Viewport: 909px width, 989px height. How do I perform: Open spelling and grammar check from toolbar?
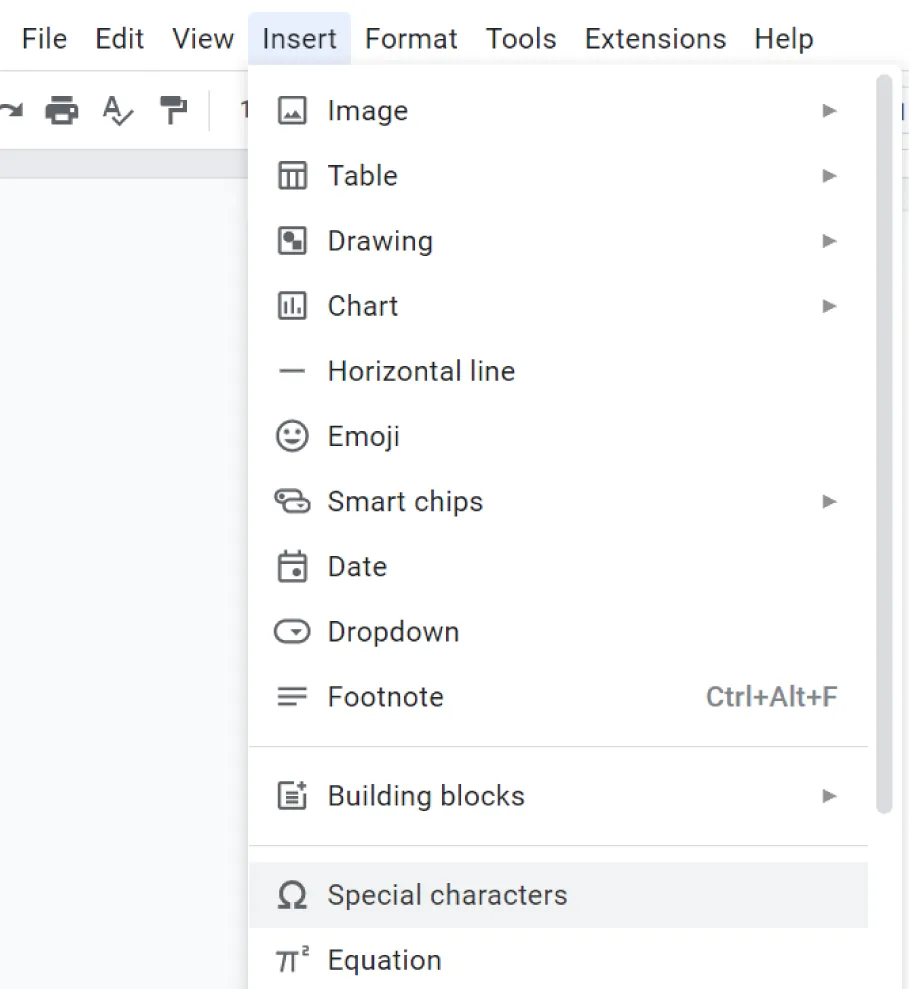pyautogui.click(x=117, y=111)
